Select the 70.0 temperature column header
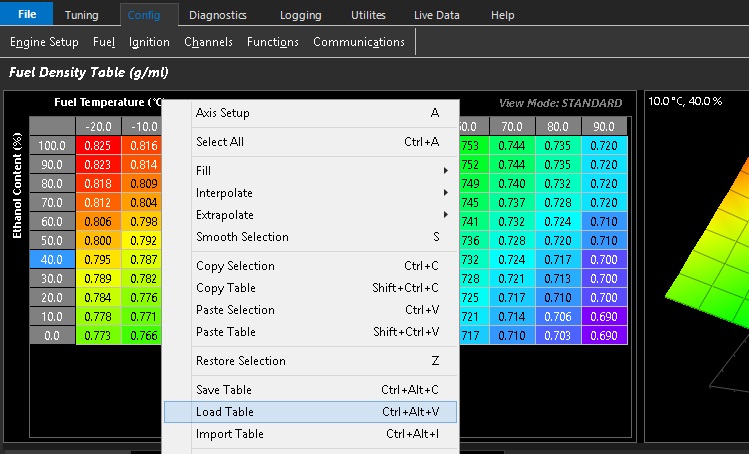Image resolution: width=749 pixels, height=454 pixels. (512, 127)
